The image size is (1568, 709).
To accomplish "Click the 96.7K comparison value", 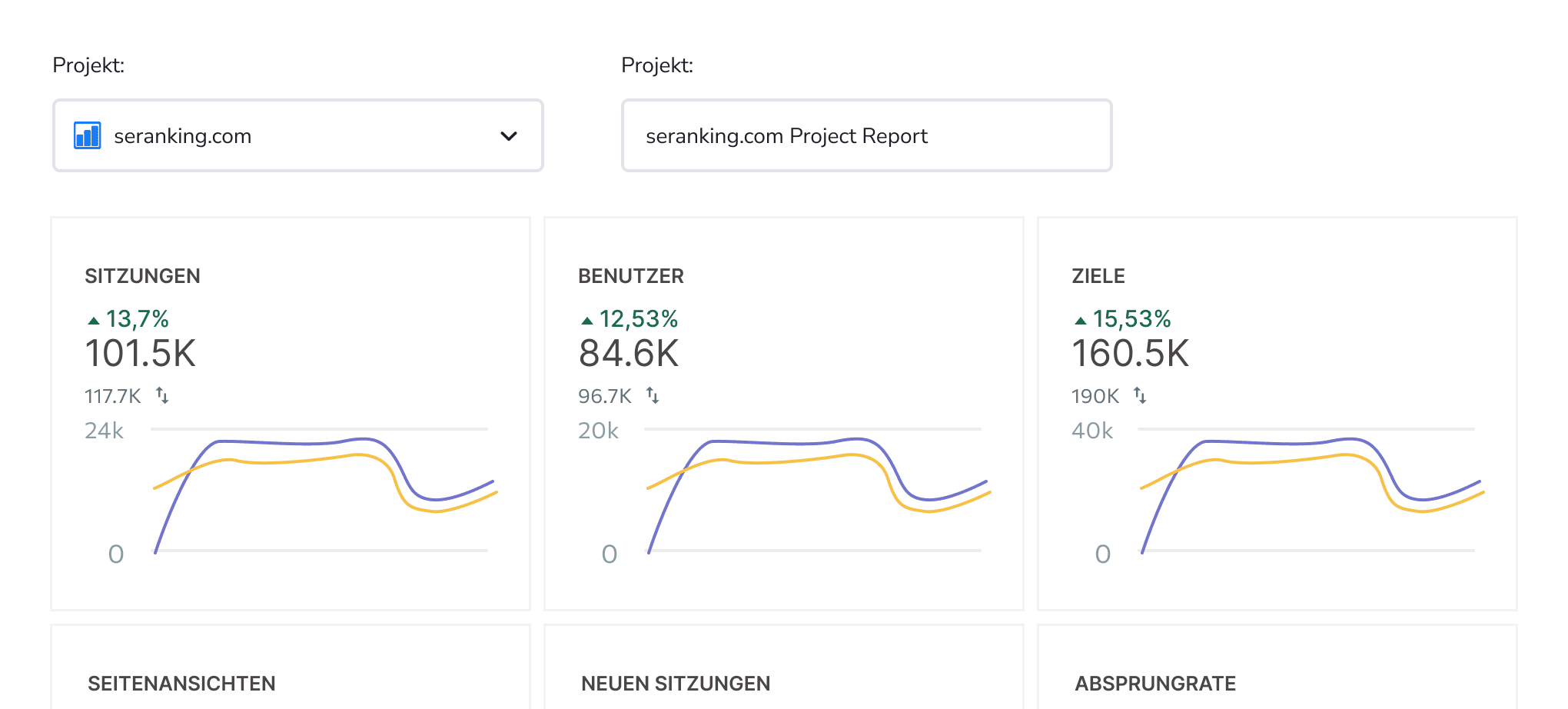I will [x=605, y=396].
